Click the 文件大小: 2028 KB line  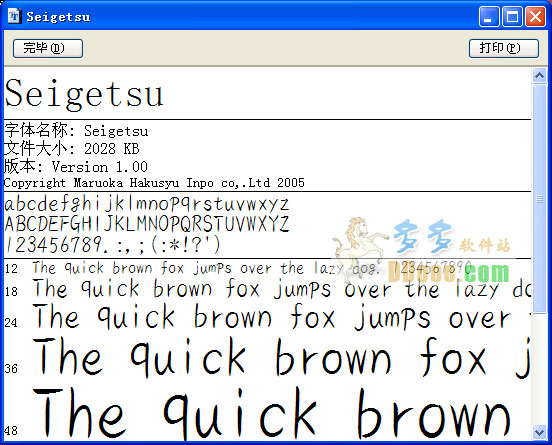[72, 148]
